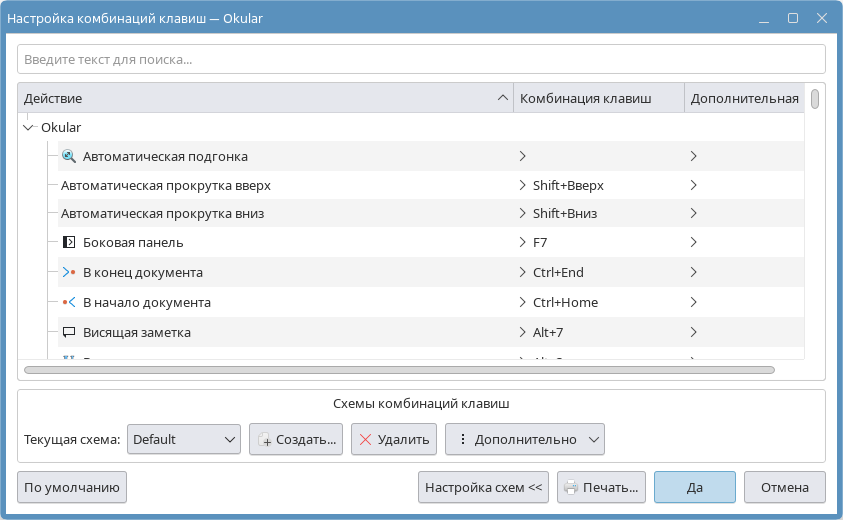Expand the Shift+Вверх shortcut chevron
Screen dimensions: 843x520
tap(522, 185)
